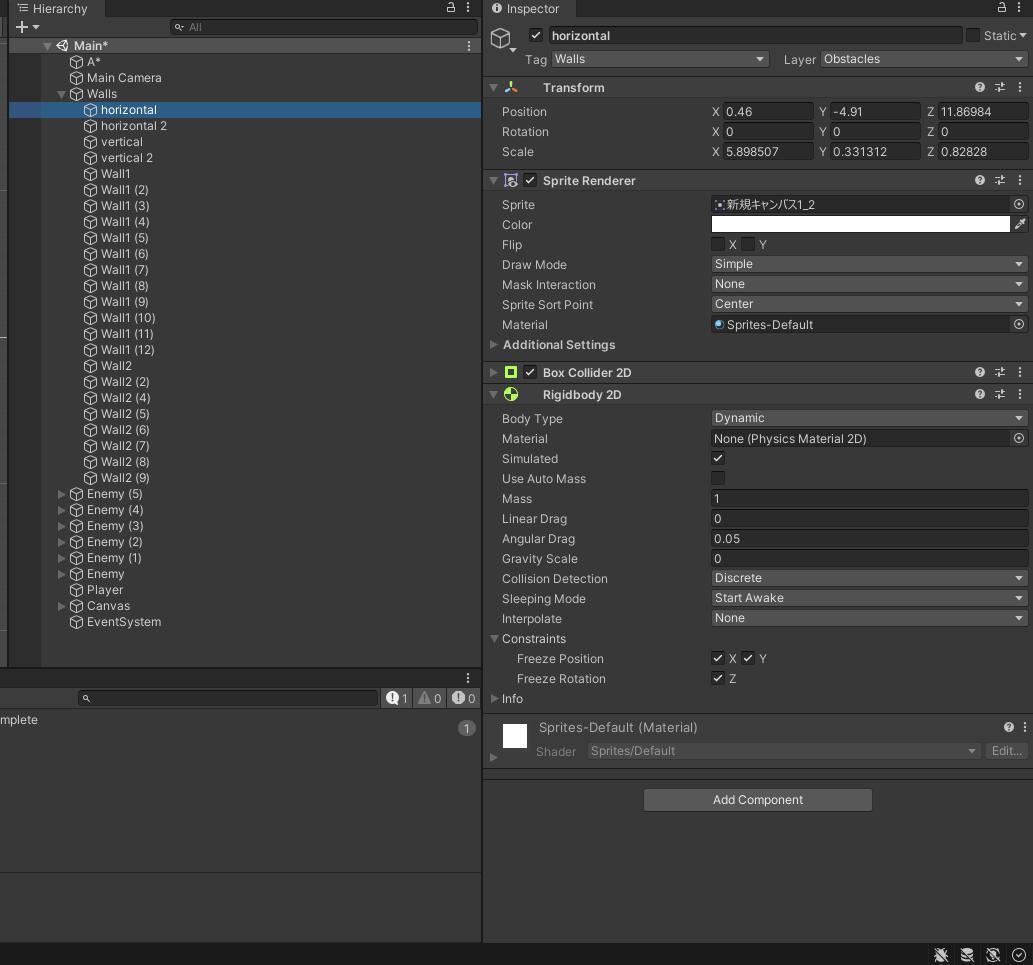Switch to the Inspector tab
Image resolution: width=1033 pixels, height=965 pixels.
pyautogui.click(x=526, y=9)
